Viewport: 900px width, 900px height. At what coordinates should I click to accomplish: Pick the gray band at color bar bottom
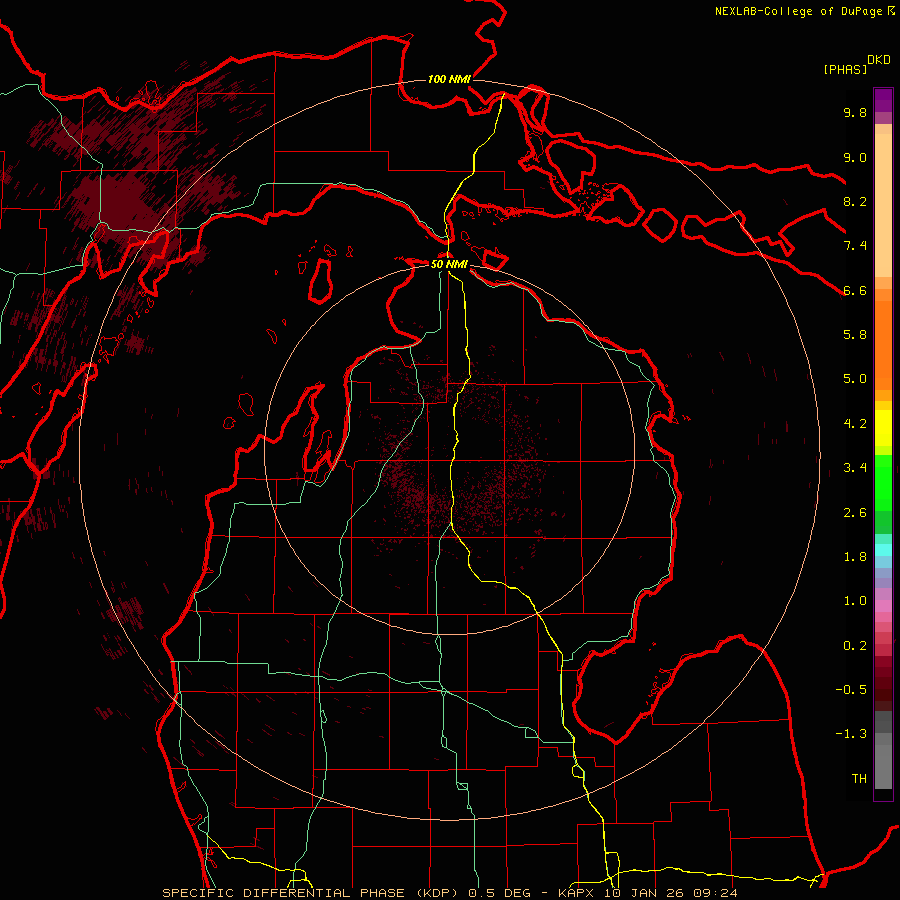[x=883, y=761]
